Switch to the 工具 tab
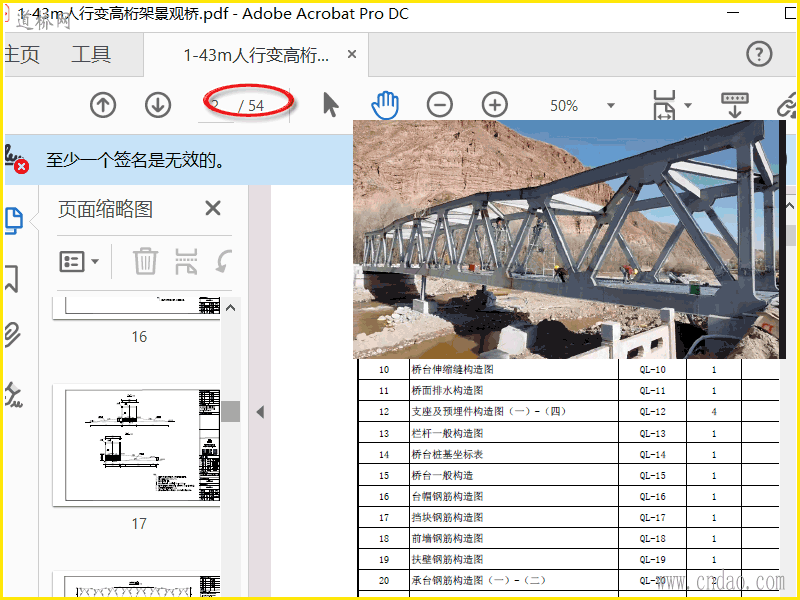 click(x=91, y=54)
